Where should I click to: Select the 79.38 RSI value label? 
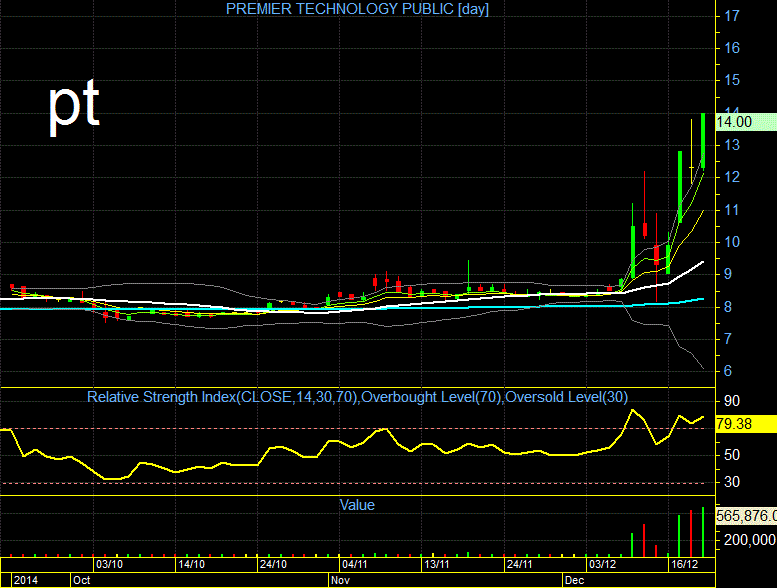point(746,424)
